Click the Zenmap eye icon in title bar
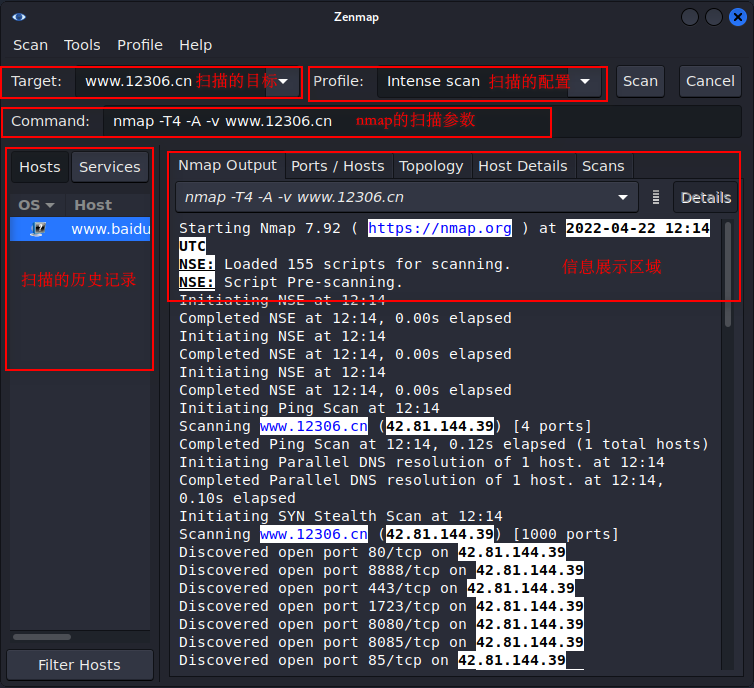This screenshot has width=754, height=688. click(x=19, y=17)
